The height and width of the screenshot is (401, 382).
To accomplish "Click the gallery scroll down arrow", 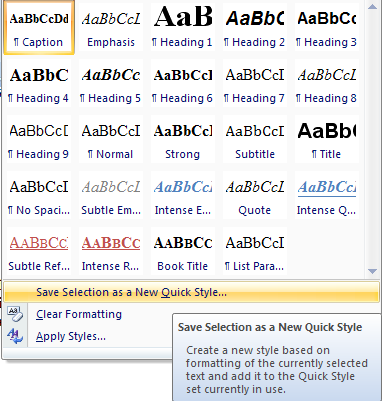I will pyautogui.click(x=373, y=272).
